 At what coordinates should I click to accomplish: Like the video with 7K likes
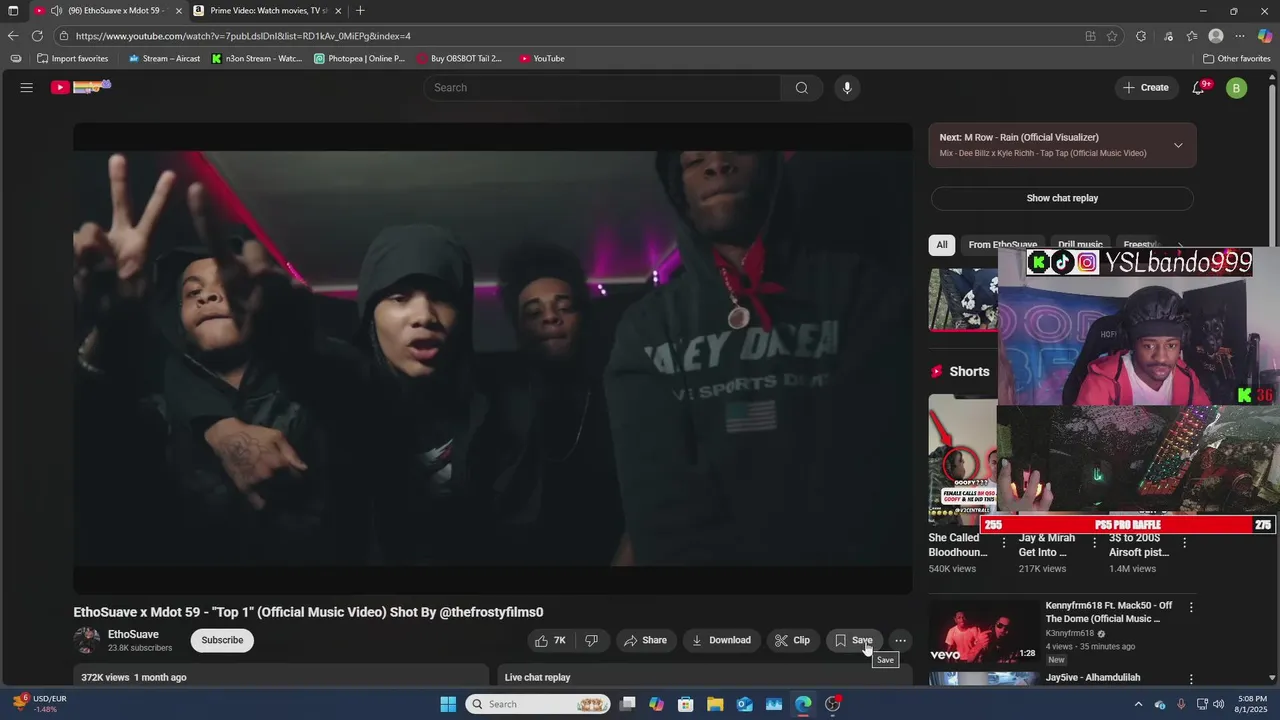(x=550, y=640)
